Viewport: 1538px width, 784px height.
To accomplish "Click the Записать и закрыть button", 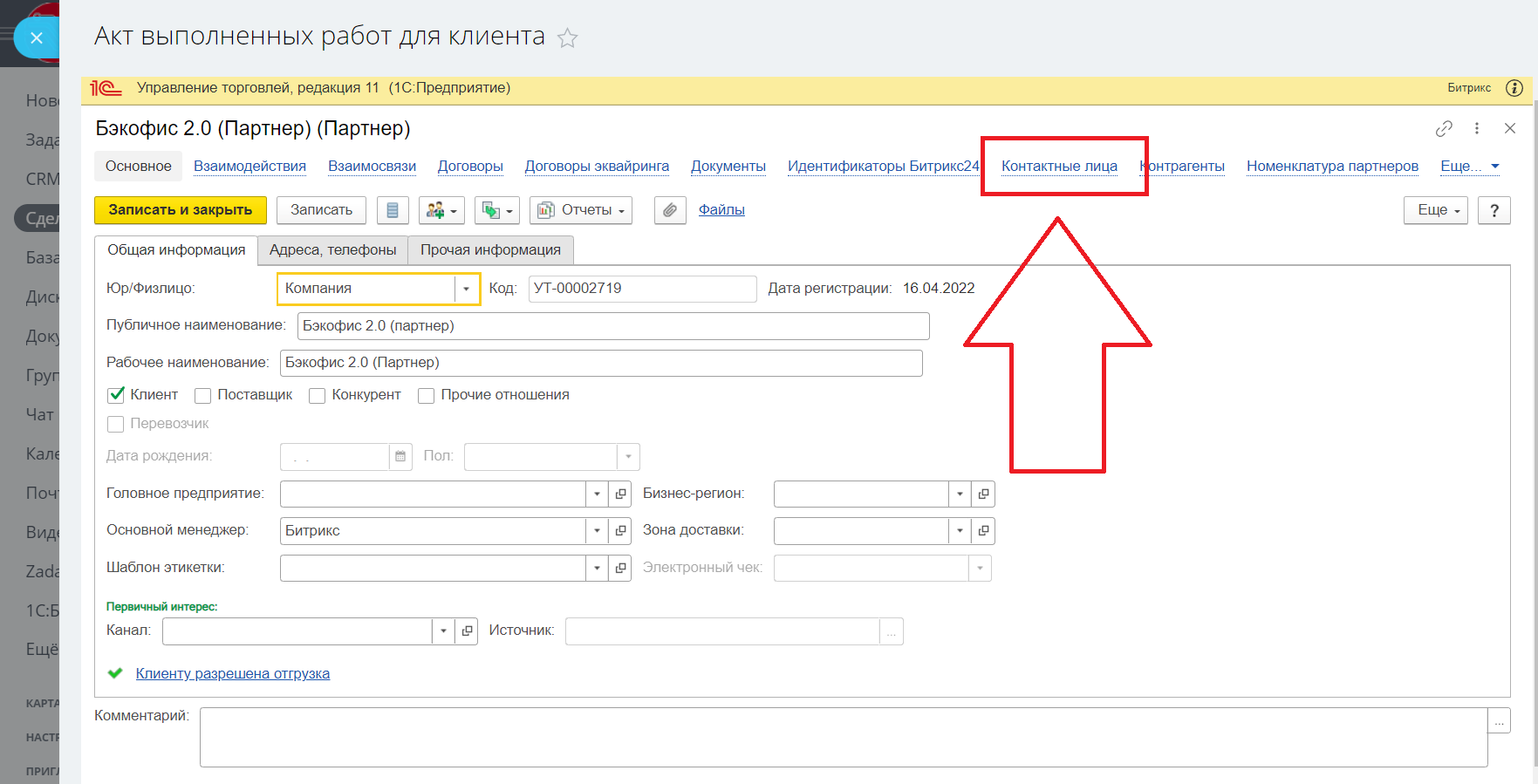I will pyautogui.click(x=181, y=210).
